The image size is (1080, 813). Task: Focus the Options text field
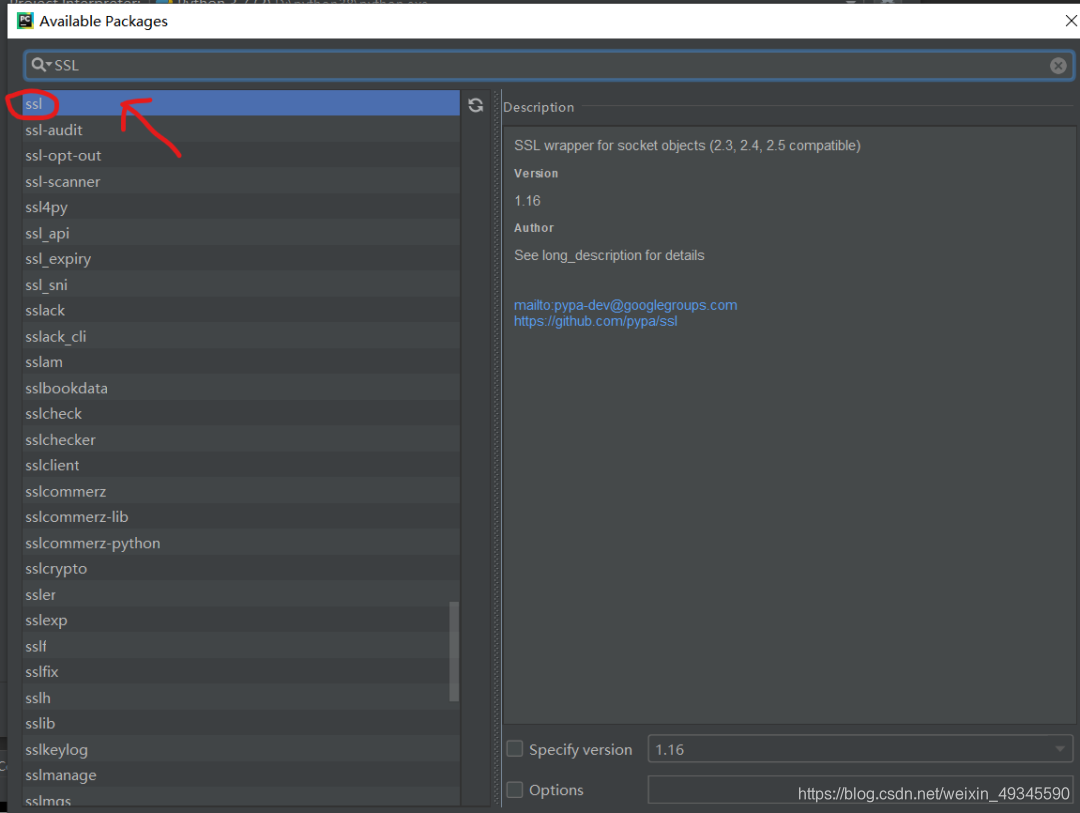[x=860, y=790]
